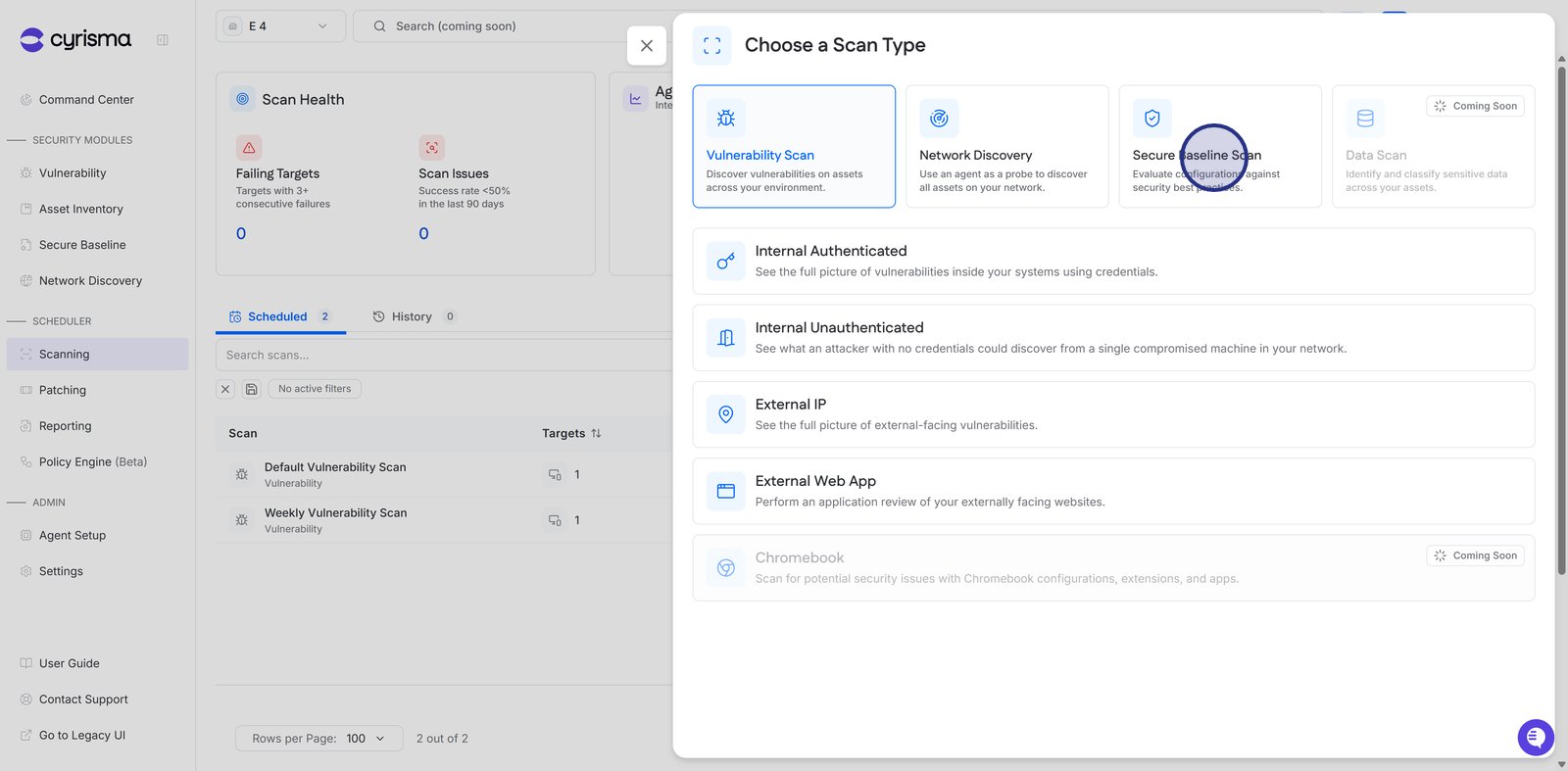Switch to the History tab
The image size is (1568, 771).
click(413, 316)
